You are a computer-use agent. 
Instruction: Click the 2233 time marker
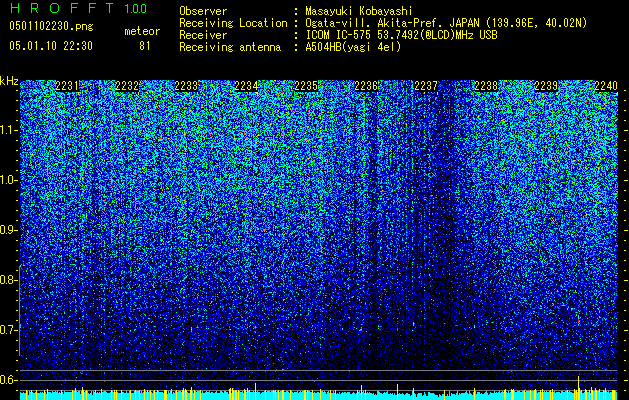coord(187,86)
